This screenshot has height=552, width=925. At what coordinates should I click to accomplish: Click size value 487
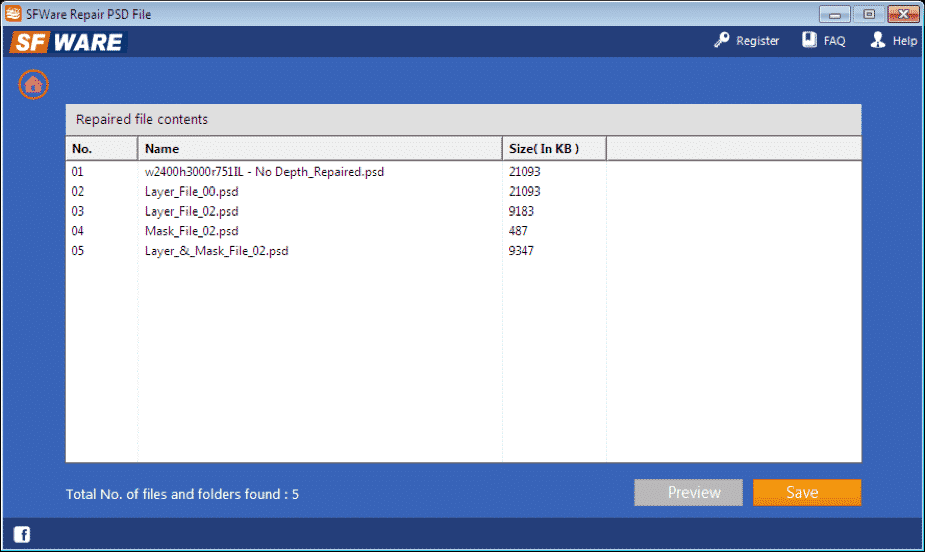[518, 231]
